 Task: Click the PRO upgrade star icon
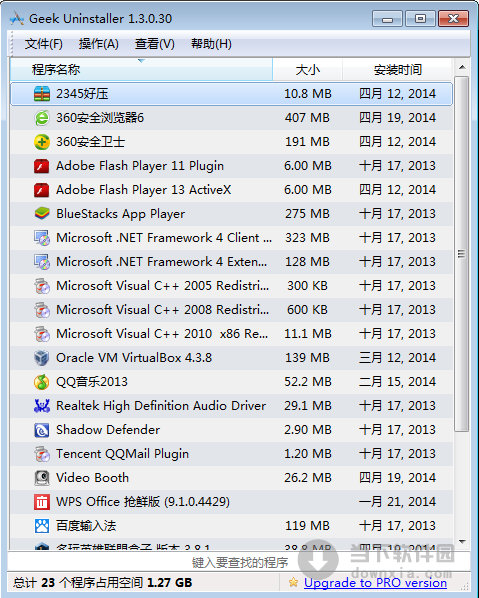(293, 582)
